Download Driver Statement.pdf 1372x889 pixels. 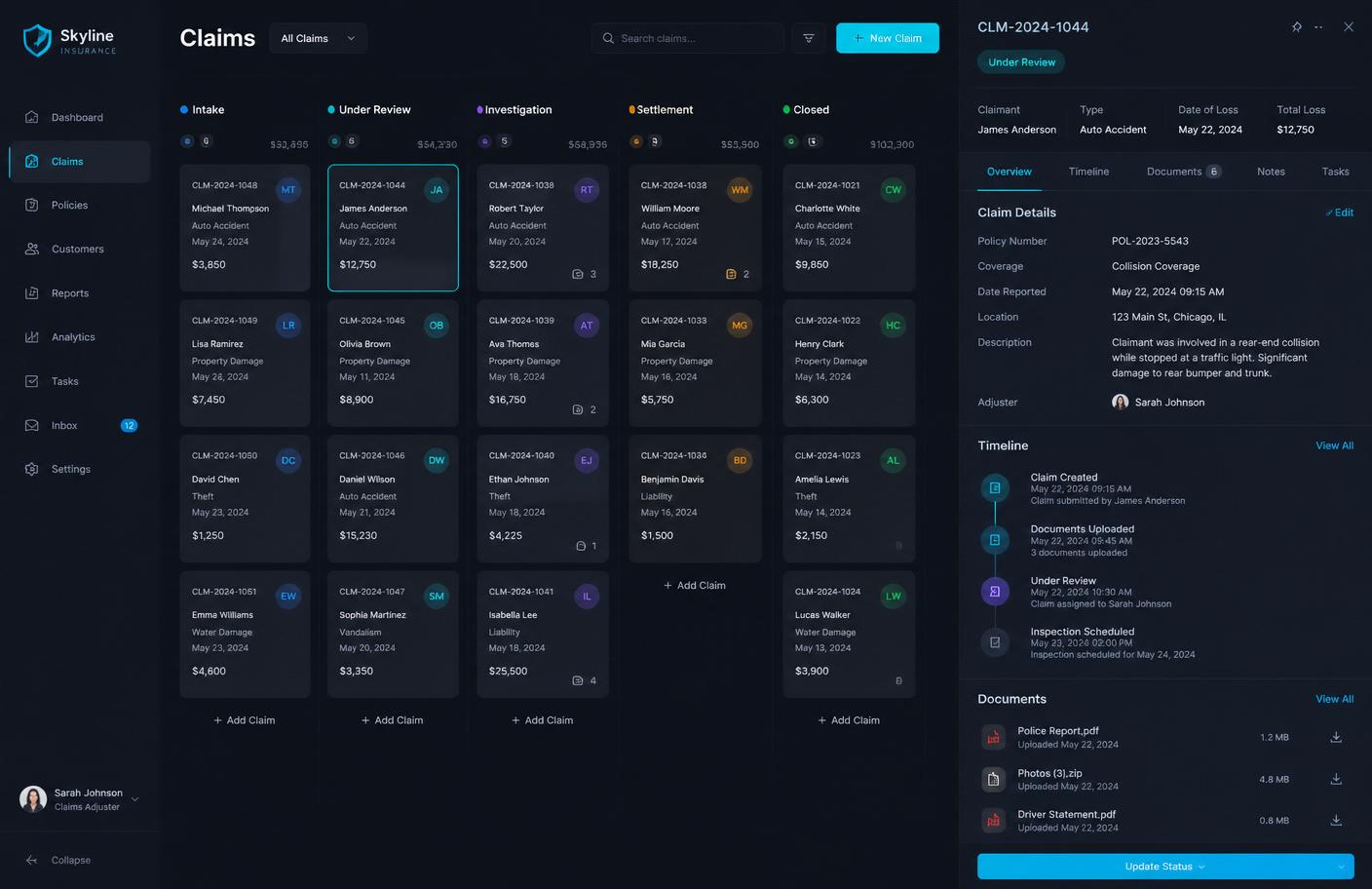1336,820
